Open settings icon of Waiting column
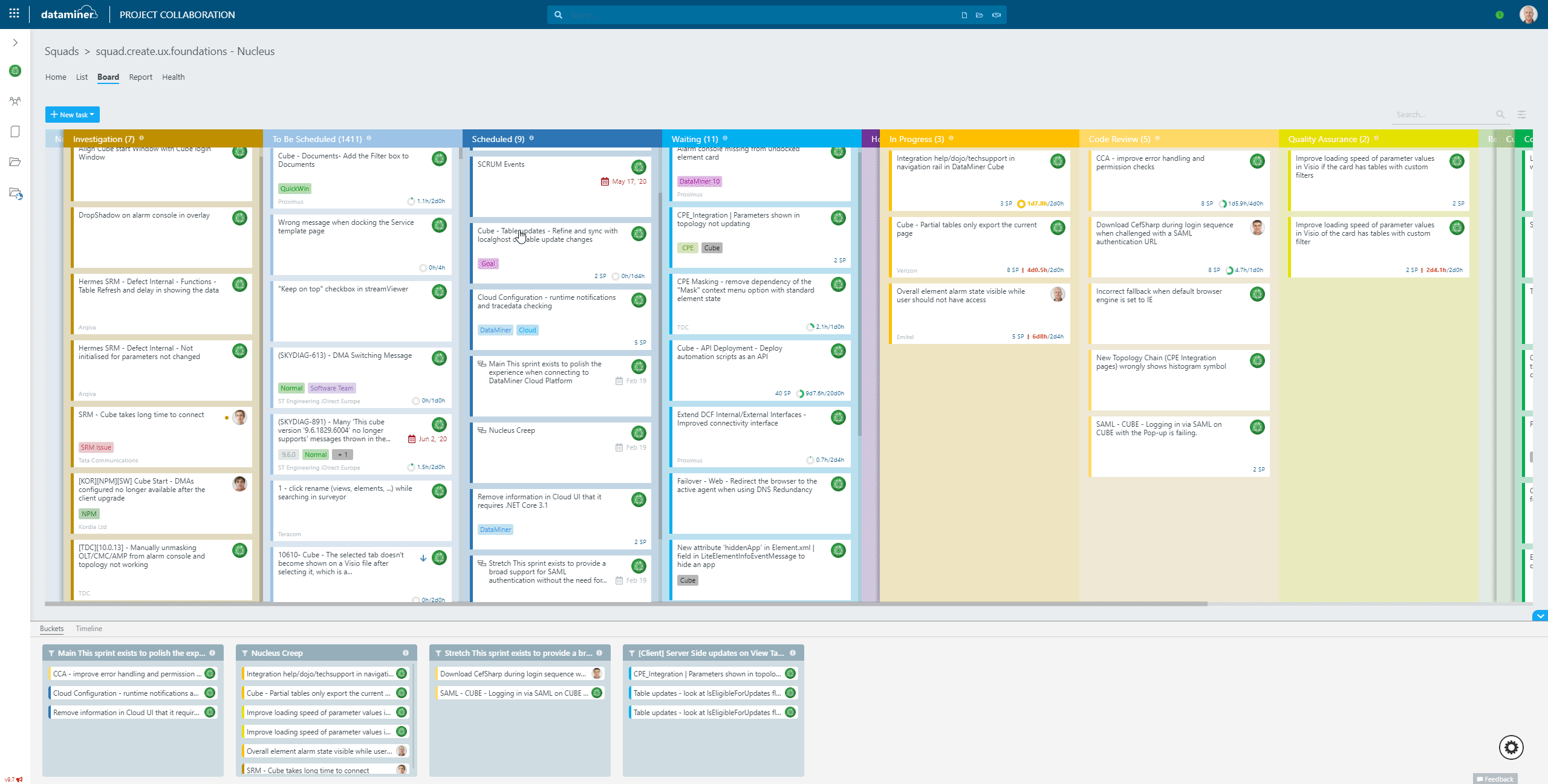Image resolution: width=1548 pixels, height=784 pixels. pyautogui.click(x=725, y=138)
